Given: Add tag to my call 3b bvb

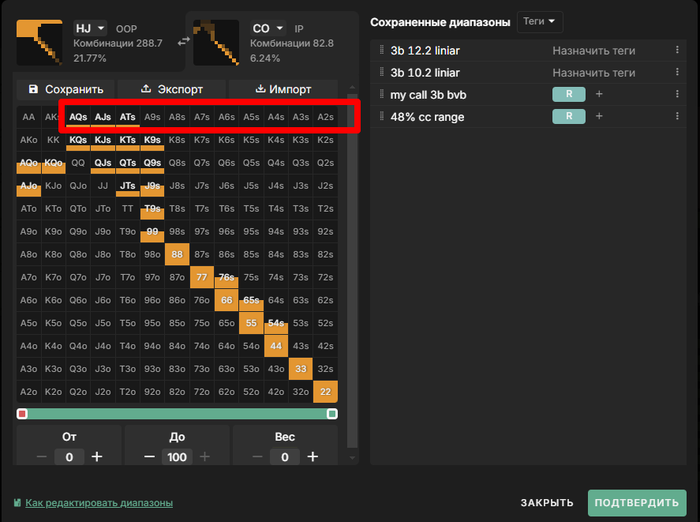Looking at the screenshot, I should point(599,94).
